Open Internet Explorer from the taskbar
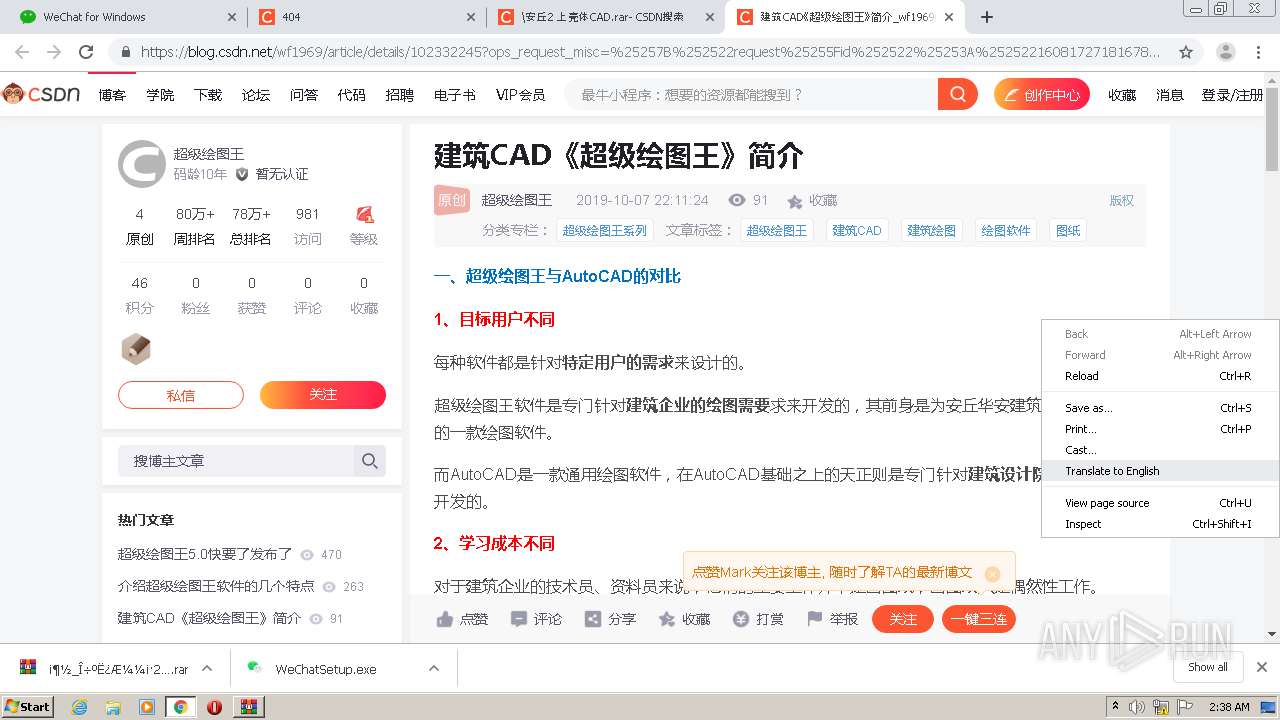Image resolution: width=1280 pixels, height=720 pixels. click(80, 707)
